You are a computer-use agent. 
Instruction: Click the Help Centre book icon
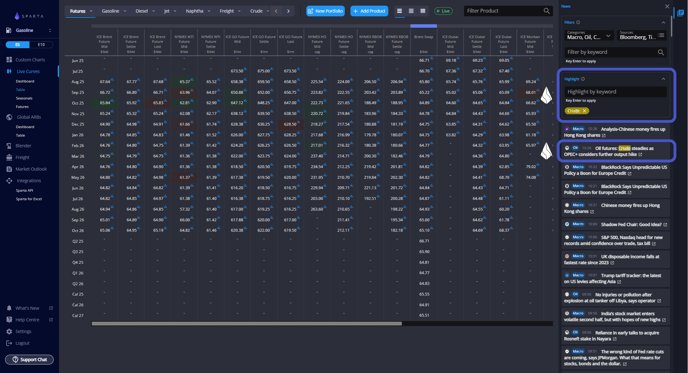click(9, 320)
